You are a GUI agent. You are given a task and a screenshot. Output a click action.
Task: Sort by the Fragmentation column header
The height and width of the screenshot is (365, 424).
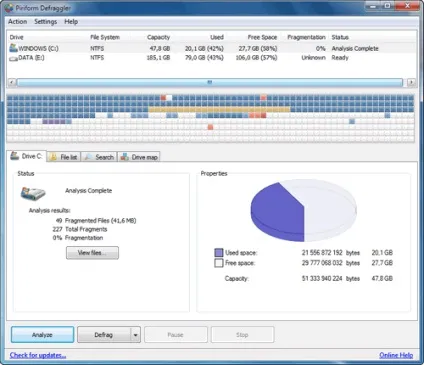point(306,37)
